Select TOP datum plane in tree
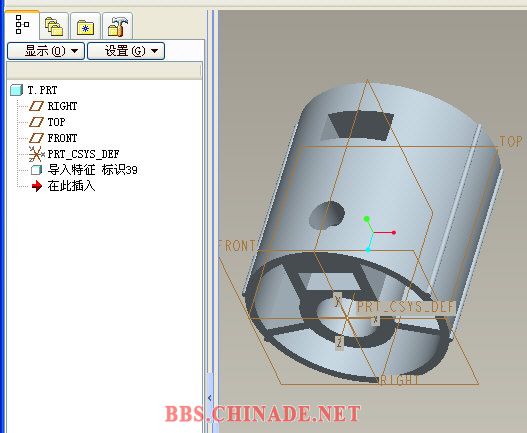 coord(56,122)
